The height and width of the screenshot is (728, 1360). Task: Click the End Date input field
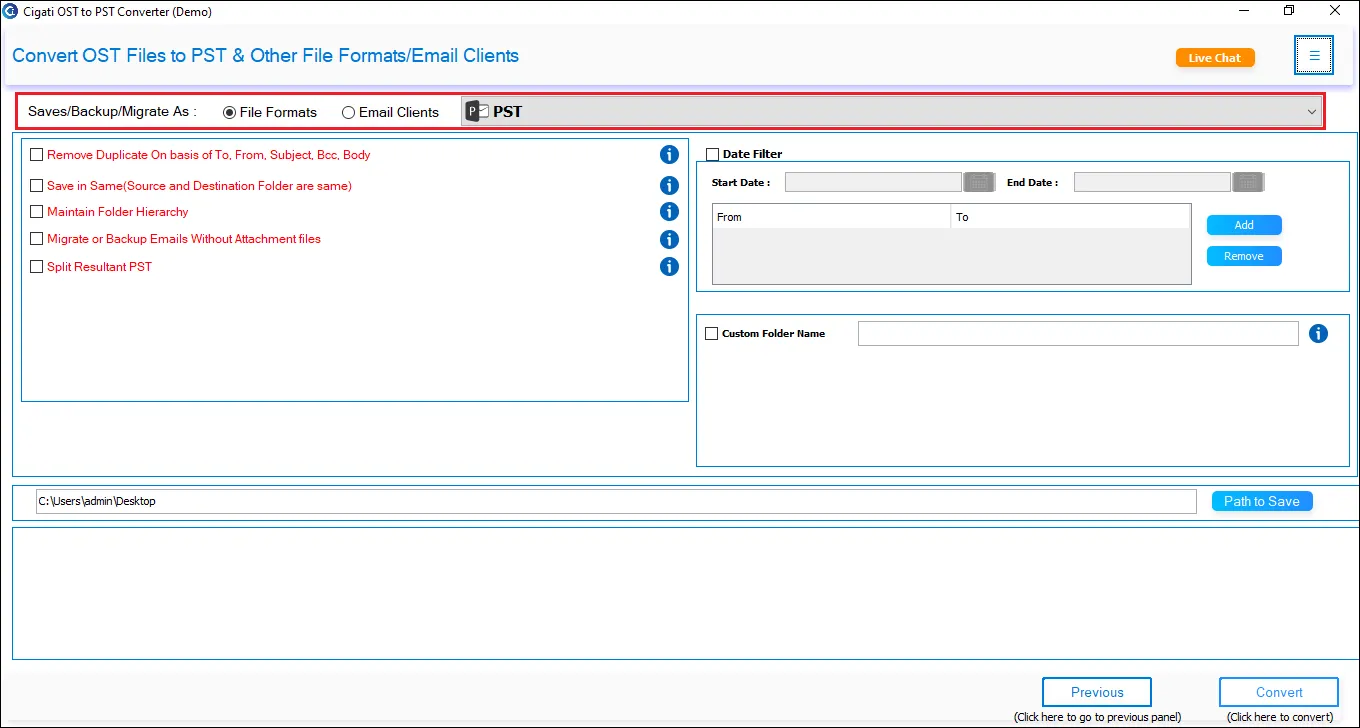pyautogui.click(x=1152, y=182)
